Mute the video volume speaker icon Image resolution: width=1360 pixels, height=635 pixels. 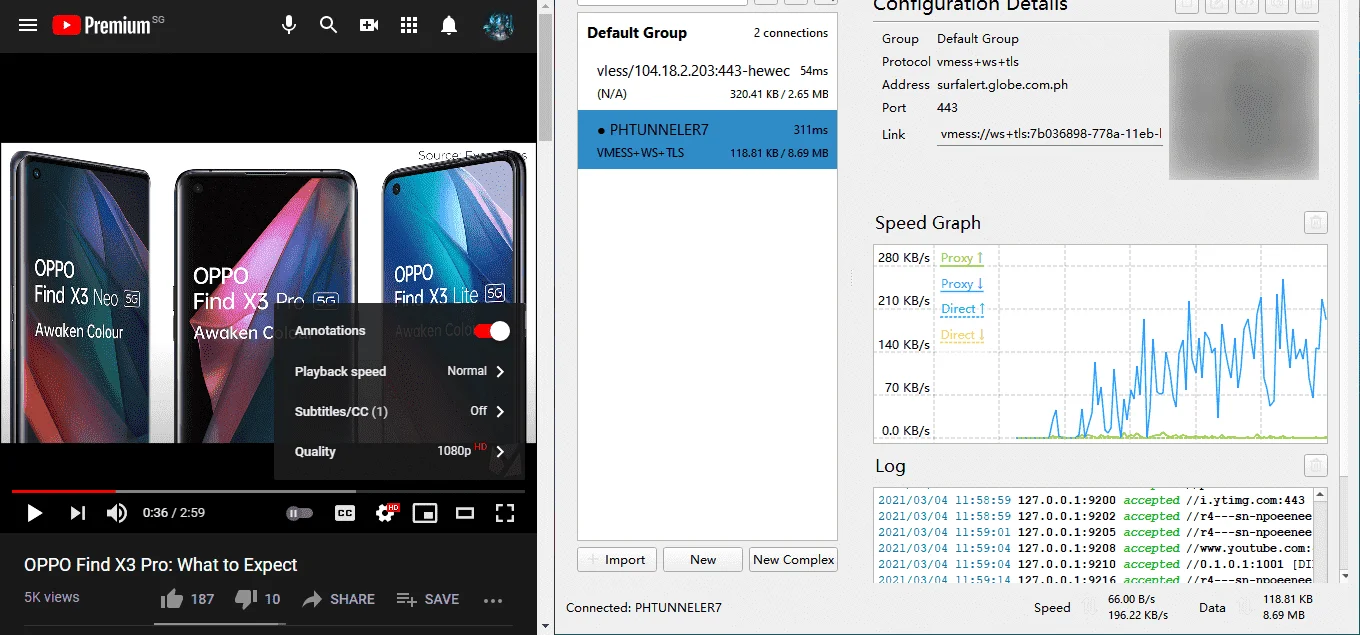click(117, 513)
